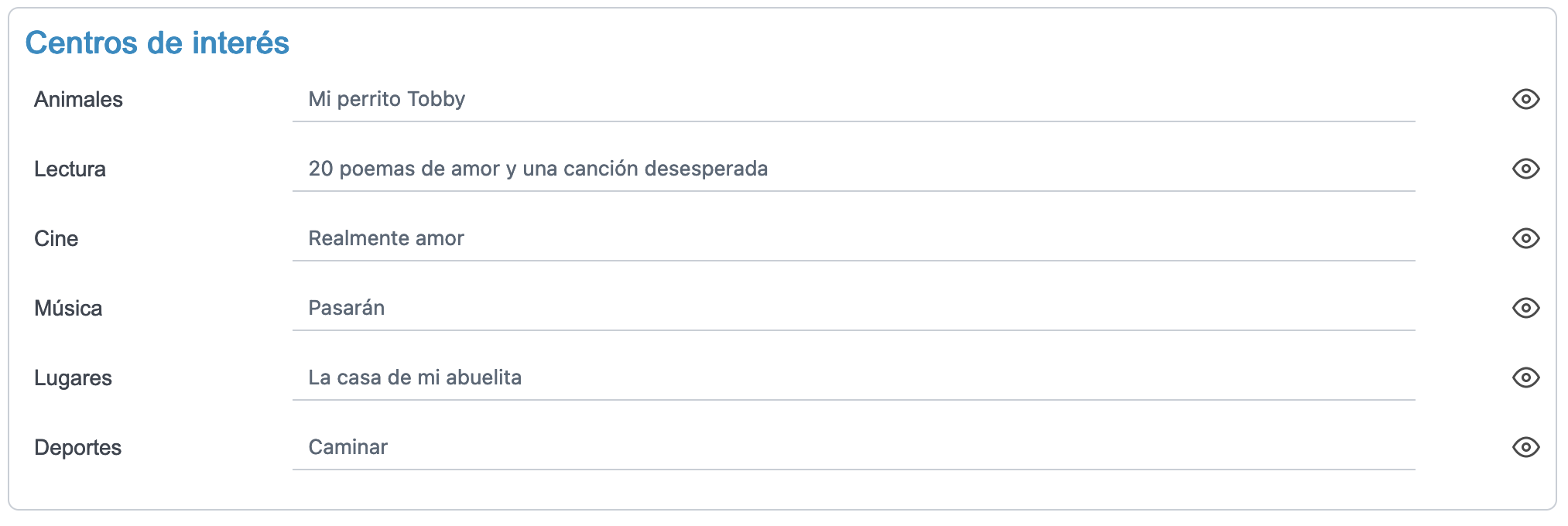Toggle visibility of the Música field
The height and width of the screenshot is (526, 1568).
pos(1525,308)
